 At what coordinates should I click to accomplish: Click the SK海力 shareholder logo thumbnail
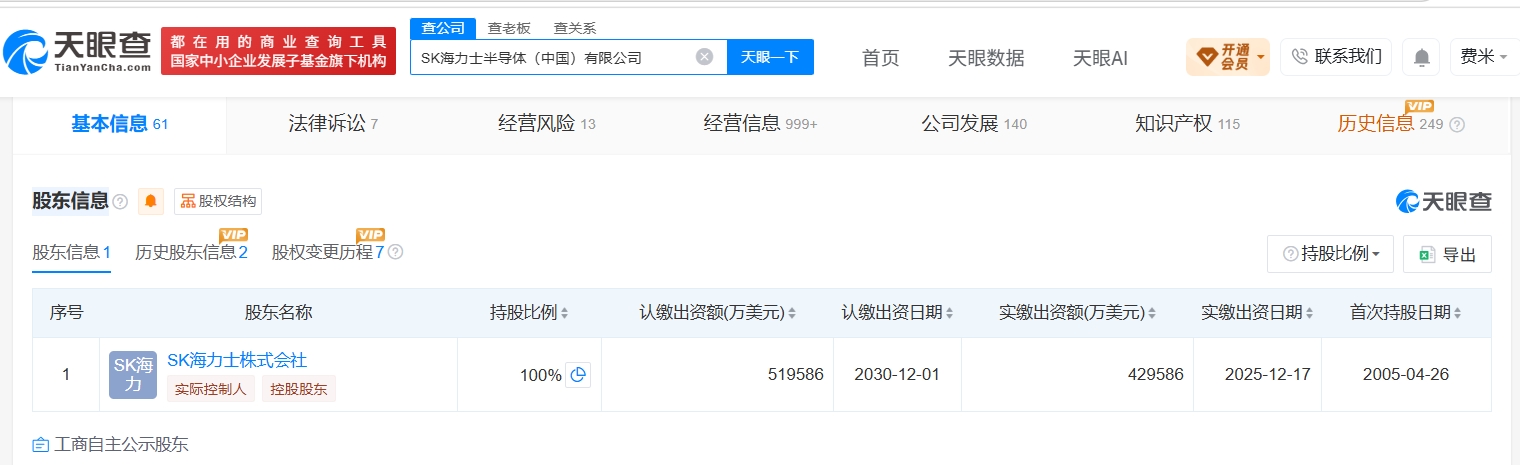click(x=133, y=375)
